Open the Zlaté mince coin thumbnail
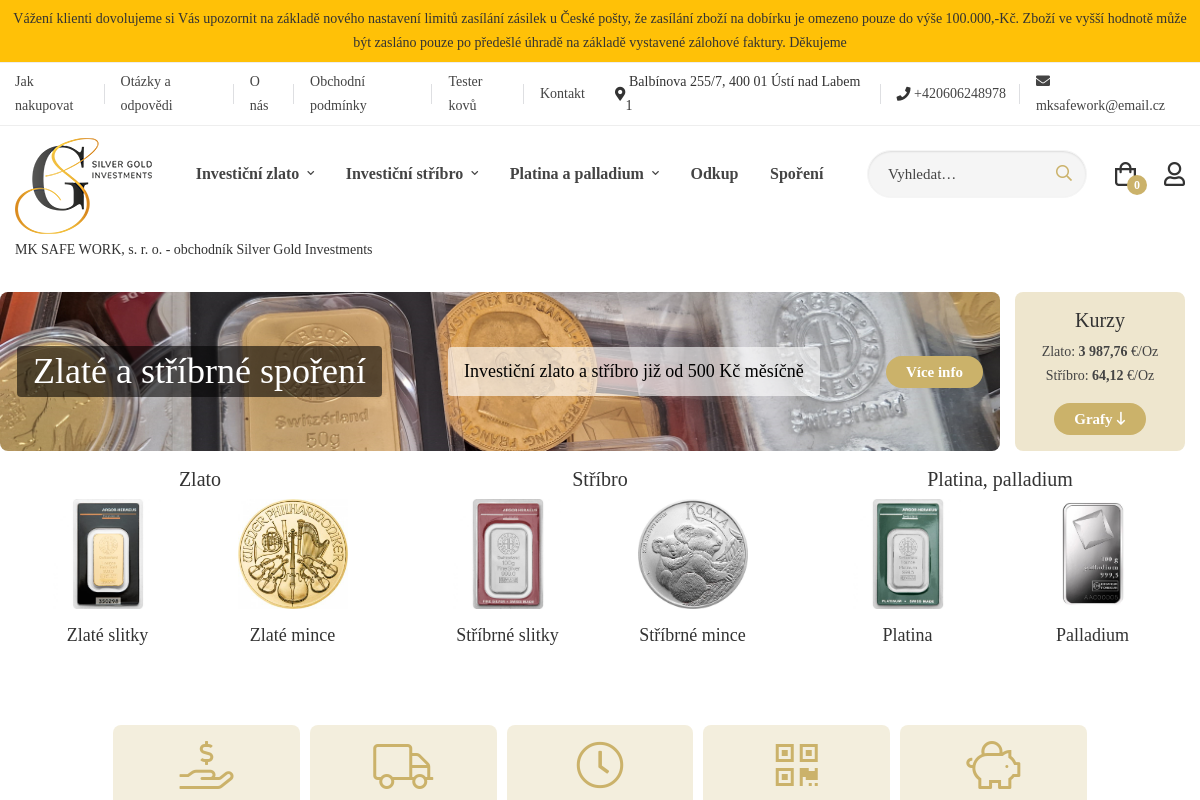Viewport: 1200px width, 800px height. tap(292, 554)
